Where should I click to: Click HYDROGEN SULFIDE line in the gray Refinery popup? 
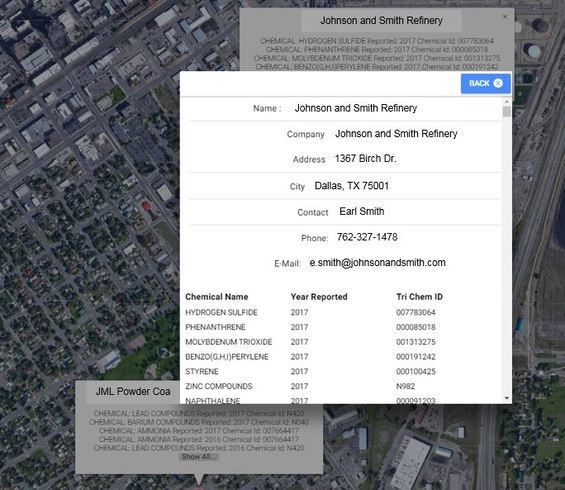pyautogui.click(x=377, y=41)
